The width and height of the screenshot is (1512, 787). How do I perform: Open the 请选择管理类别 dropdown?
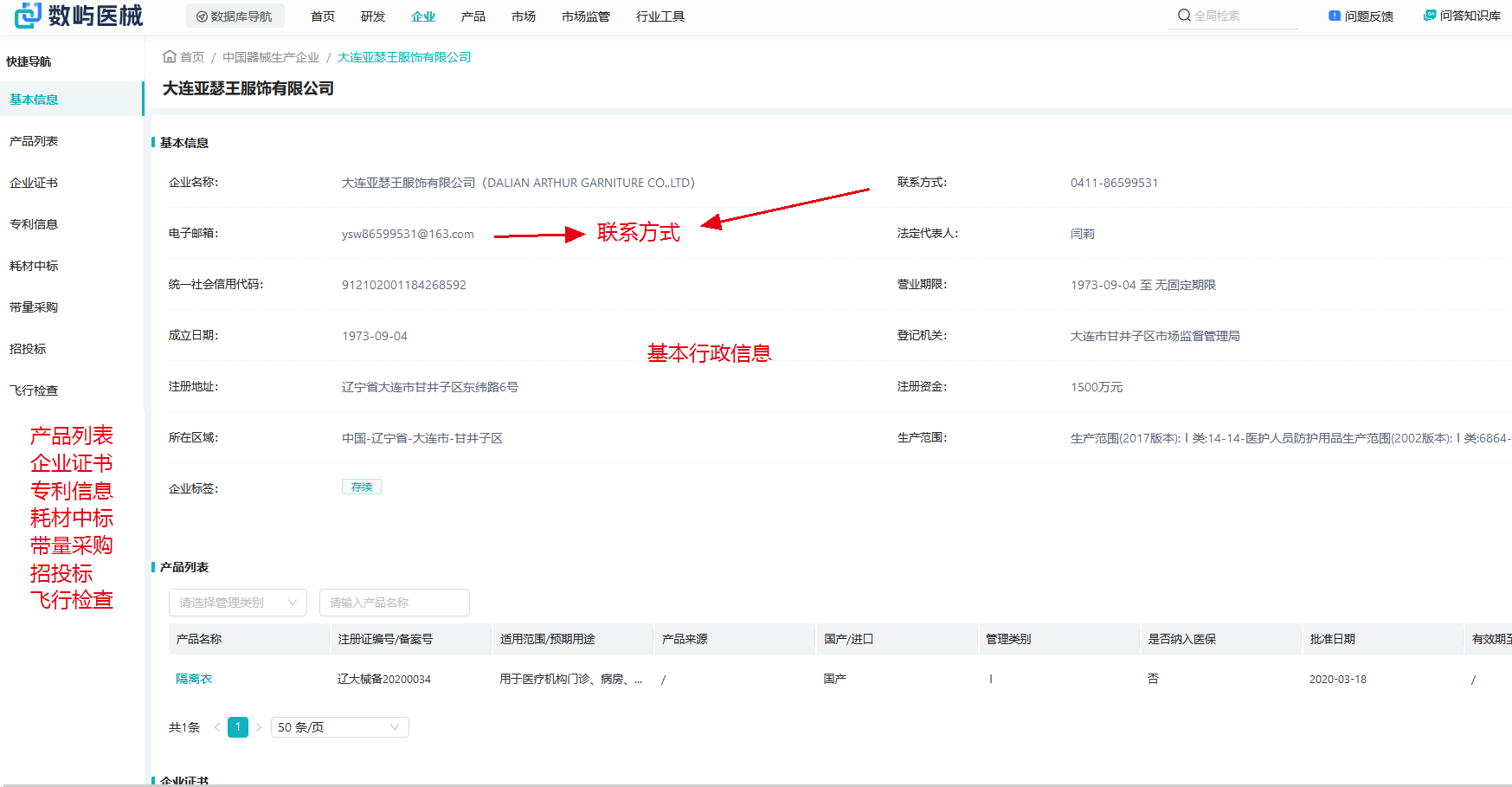237,603
